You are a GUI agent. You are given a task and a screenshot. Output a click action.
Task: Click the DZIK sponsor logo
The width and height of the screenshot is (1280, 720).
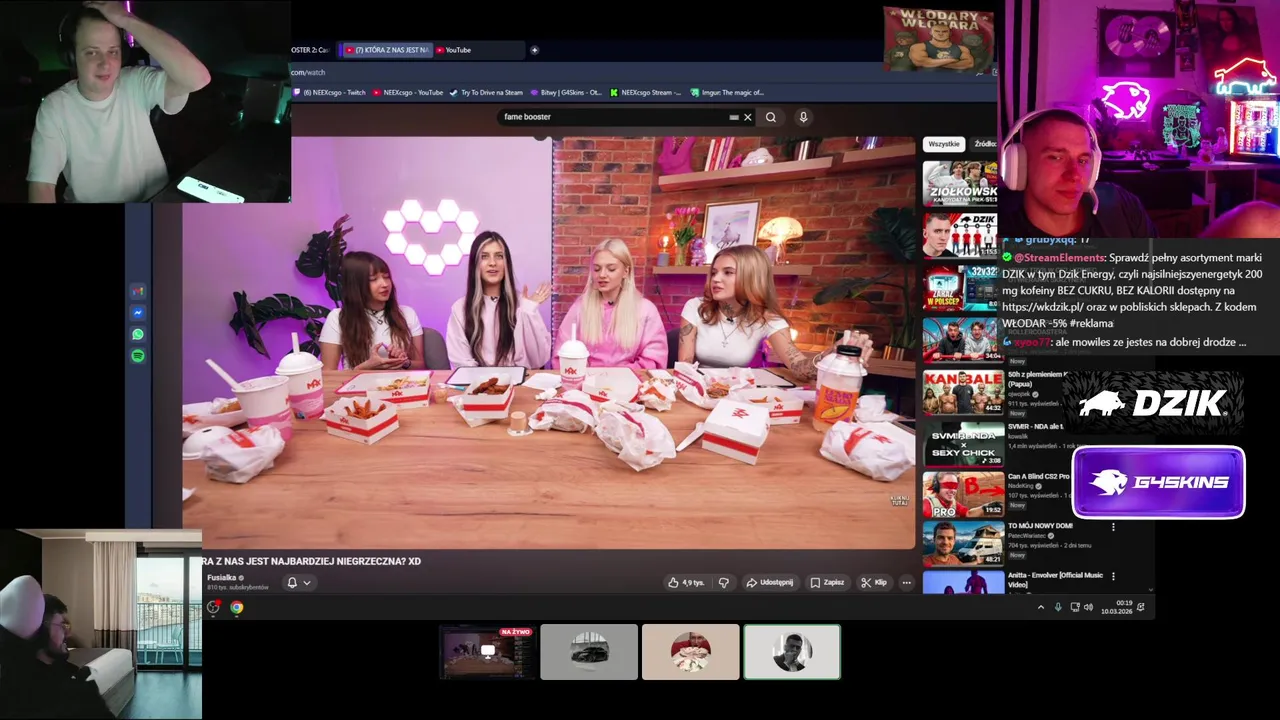pos(1153,403)
